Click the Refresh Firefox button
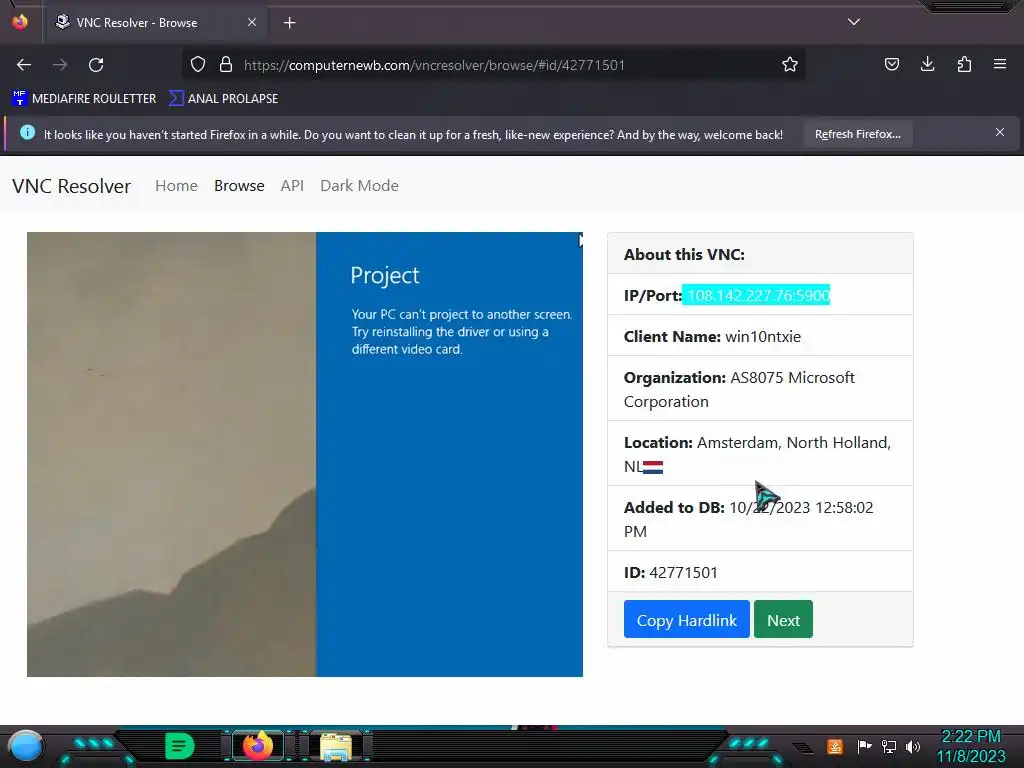Screen dimensions: 1024x768 (857, 135)
